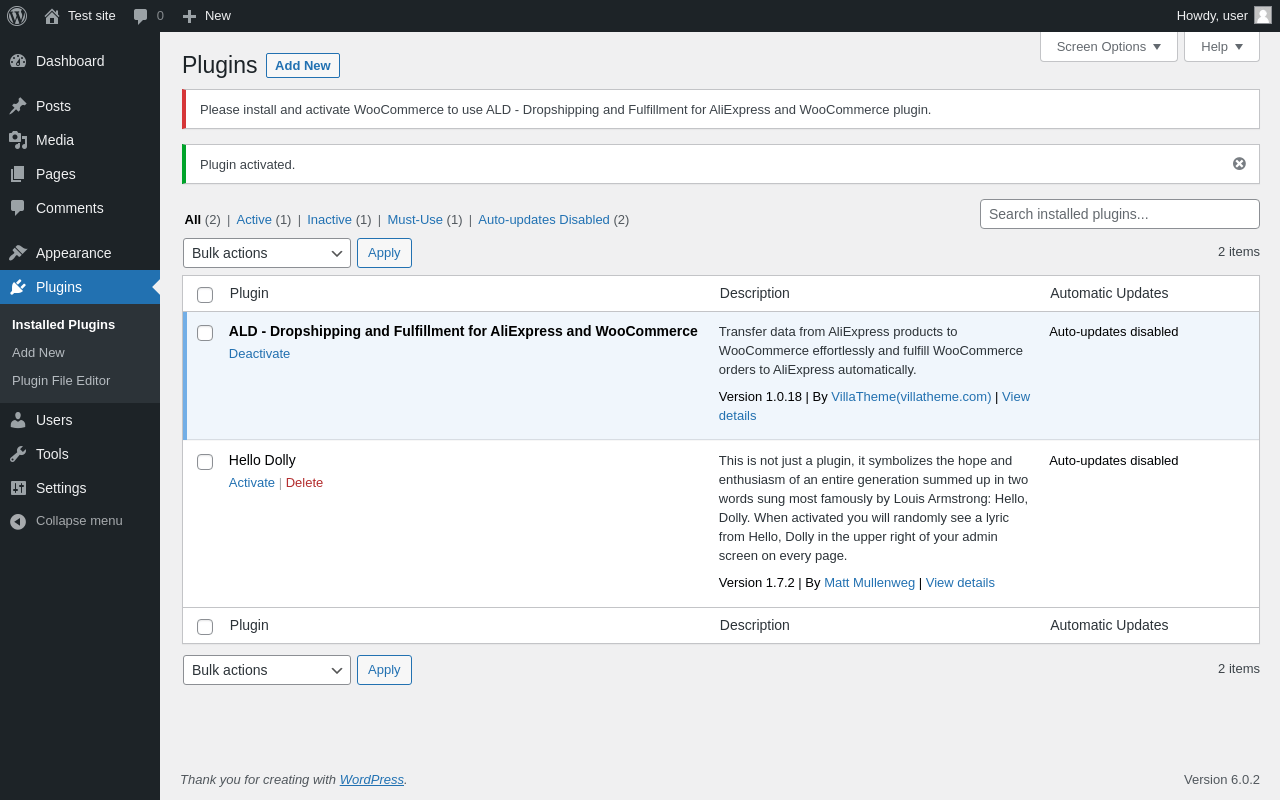This screenshot has width=1280, height=800.
Task: Toggle select-all checkbox in table header
Action: [x=205, y=295]
